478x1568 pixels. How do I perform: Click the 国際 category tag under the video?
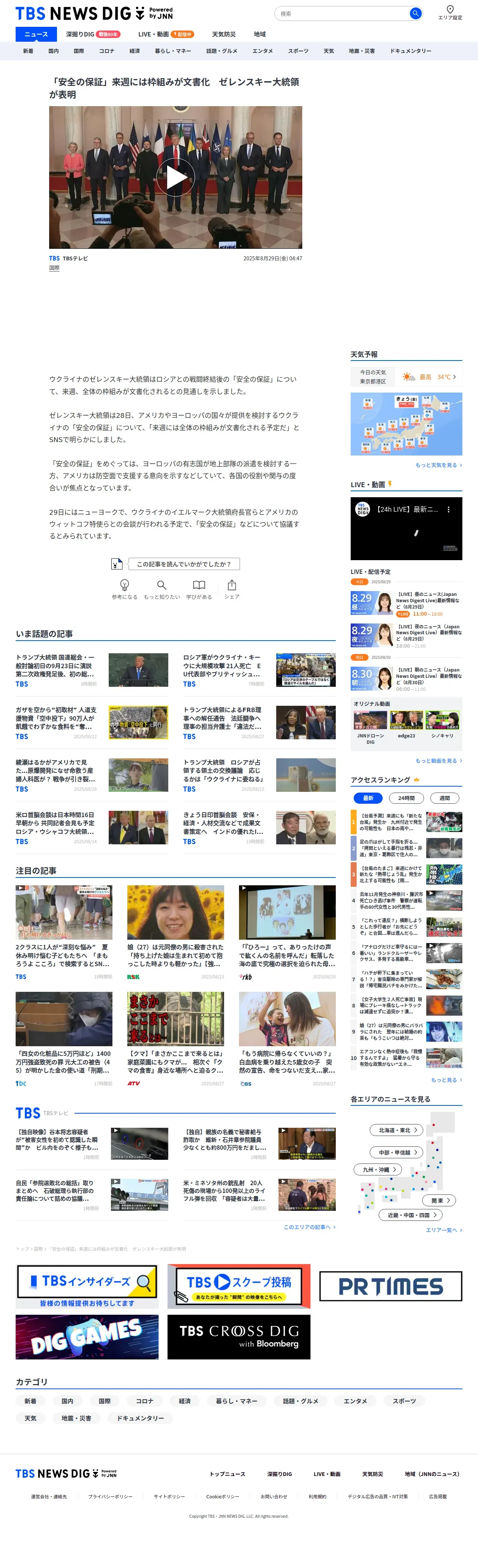(x=54, y=268)
